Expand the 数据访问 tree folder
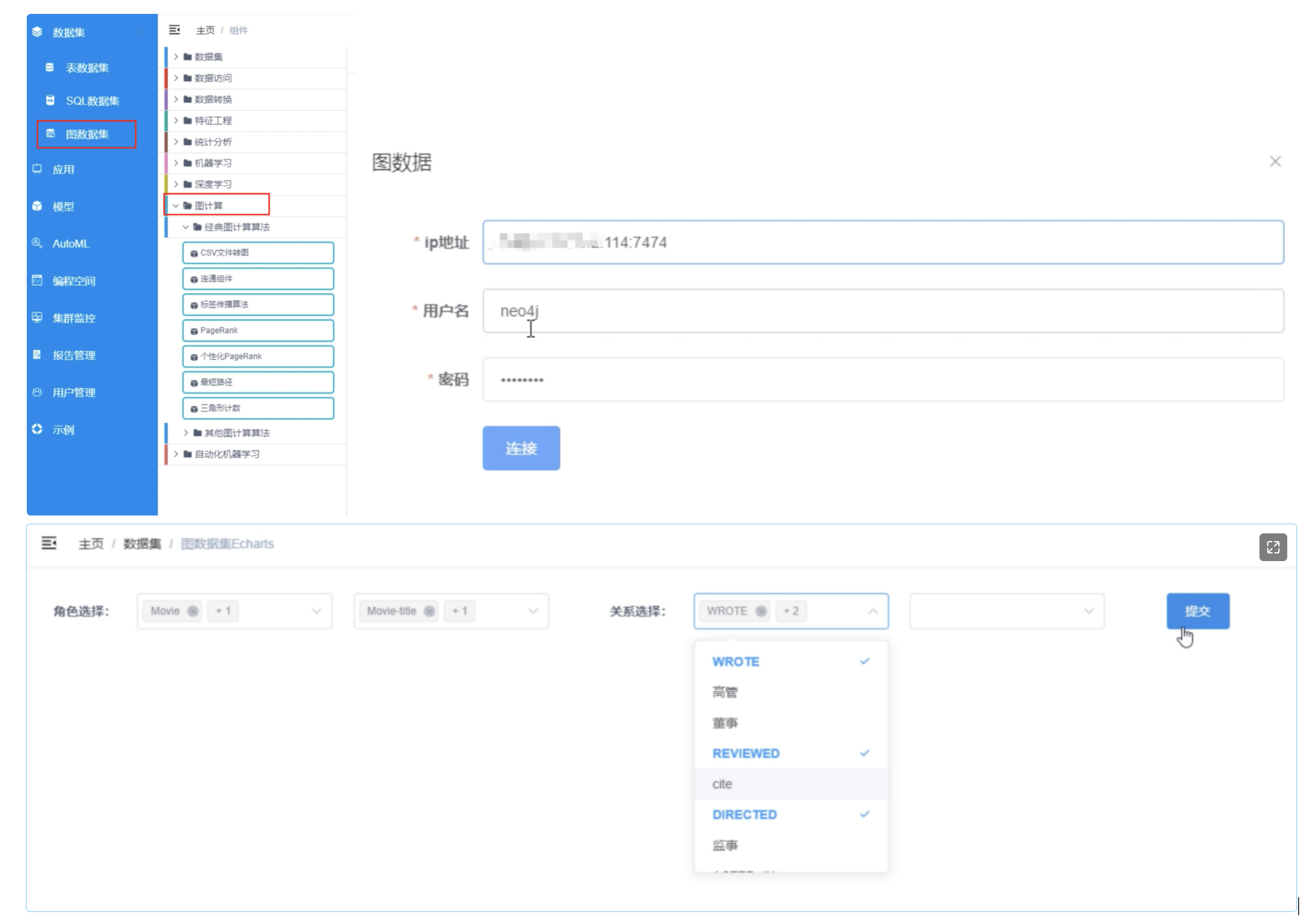 click(x=176, y=78)
